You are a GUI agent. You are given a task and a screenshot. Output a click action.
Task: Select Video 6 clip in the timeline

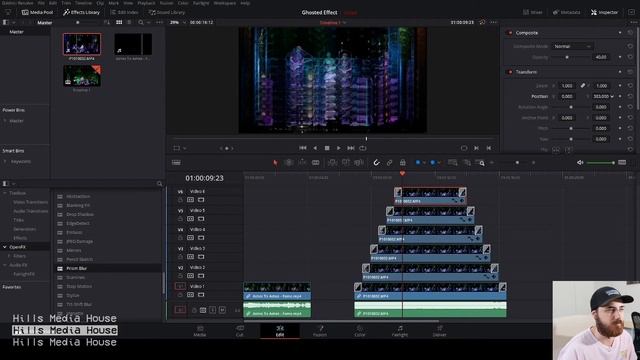click(x=430, y=196)
